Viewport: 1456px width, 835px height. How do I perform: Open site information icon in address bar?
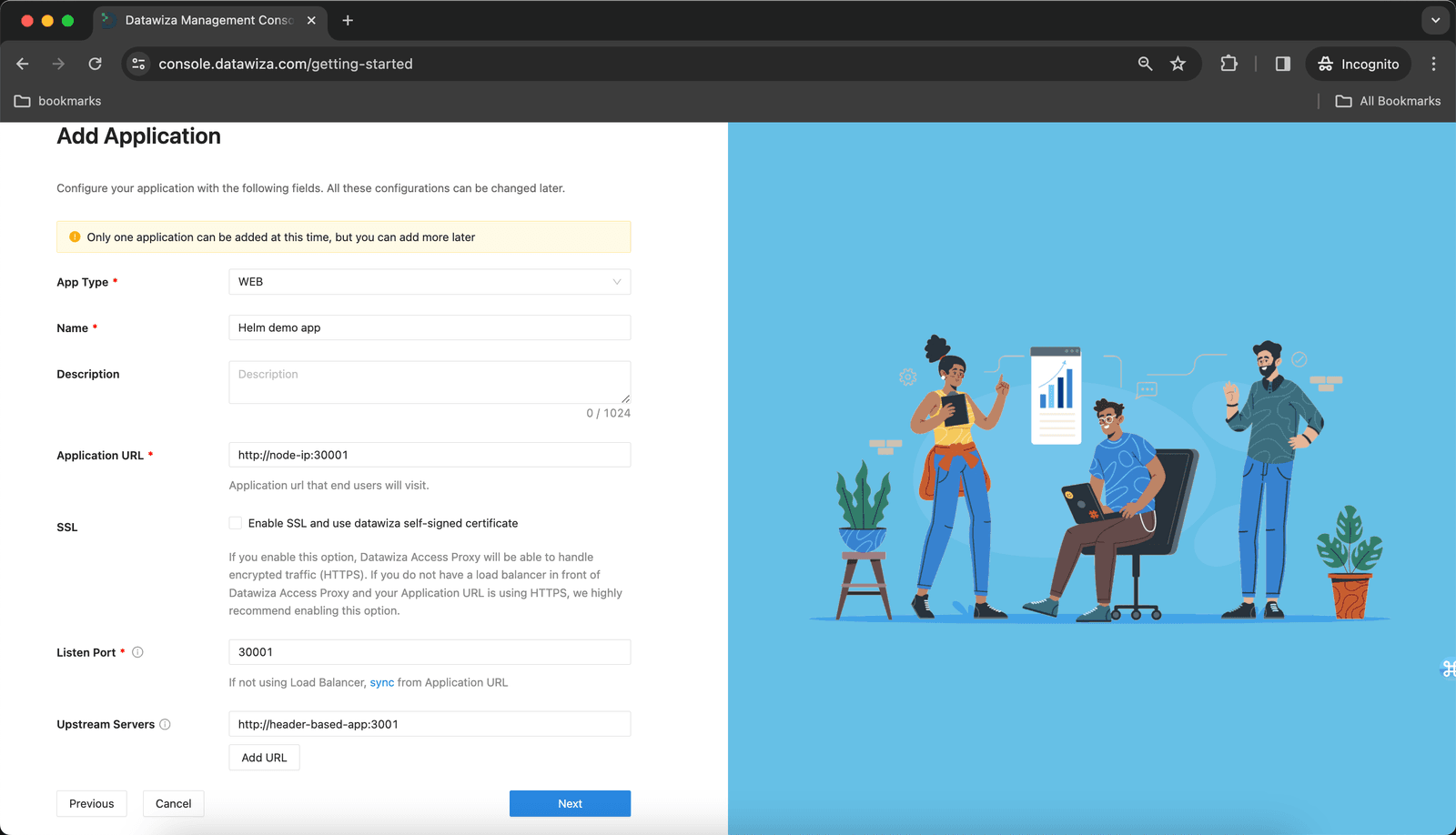coord(138,64)
